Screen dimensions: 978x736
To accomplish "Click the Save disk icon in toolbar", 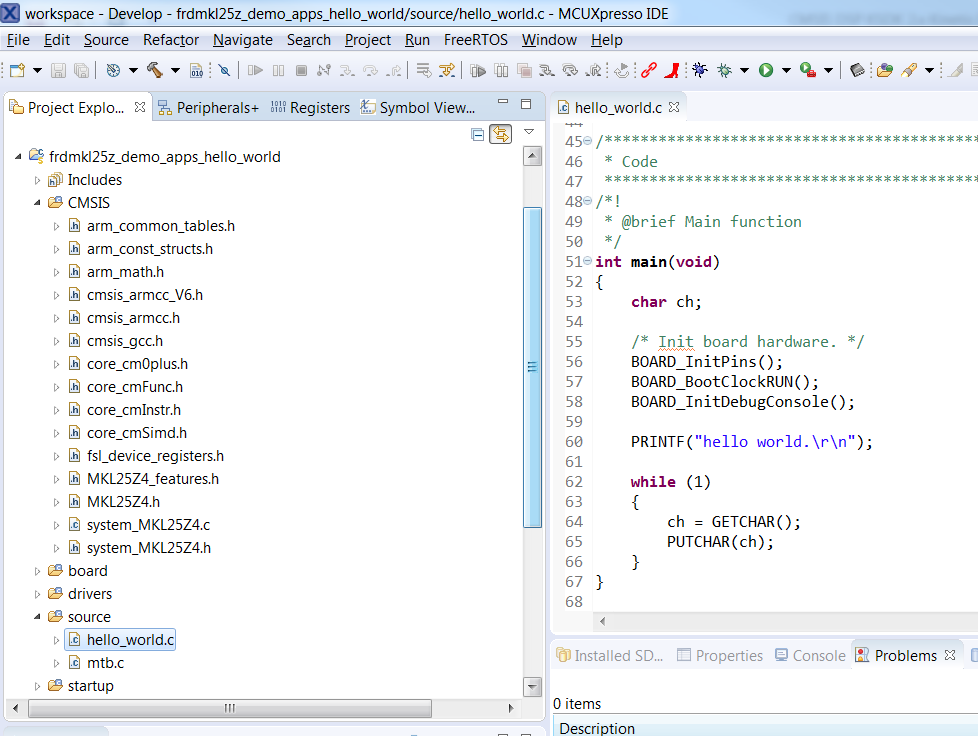I will coord(58,70).
